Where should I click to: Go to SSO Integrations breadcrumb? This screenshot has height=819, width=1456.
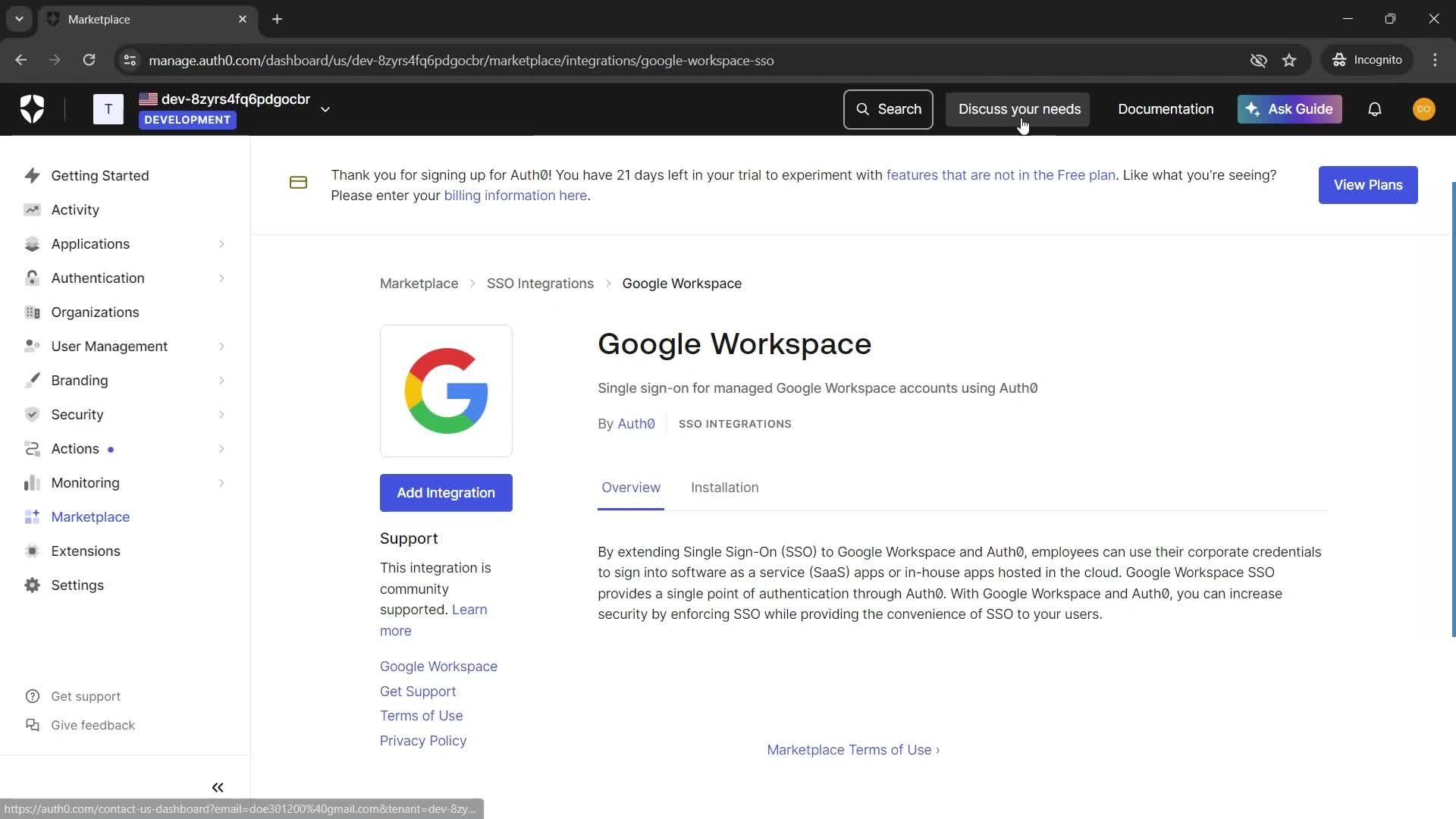(540, 284)
